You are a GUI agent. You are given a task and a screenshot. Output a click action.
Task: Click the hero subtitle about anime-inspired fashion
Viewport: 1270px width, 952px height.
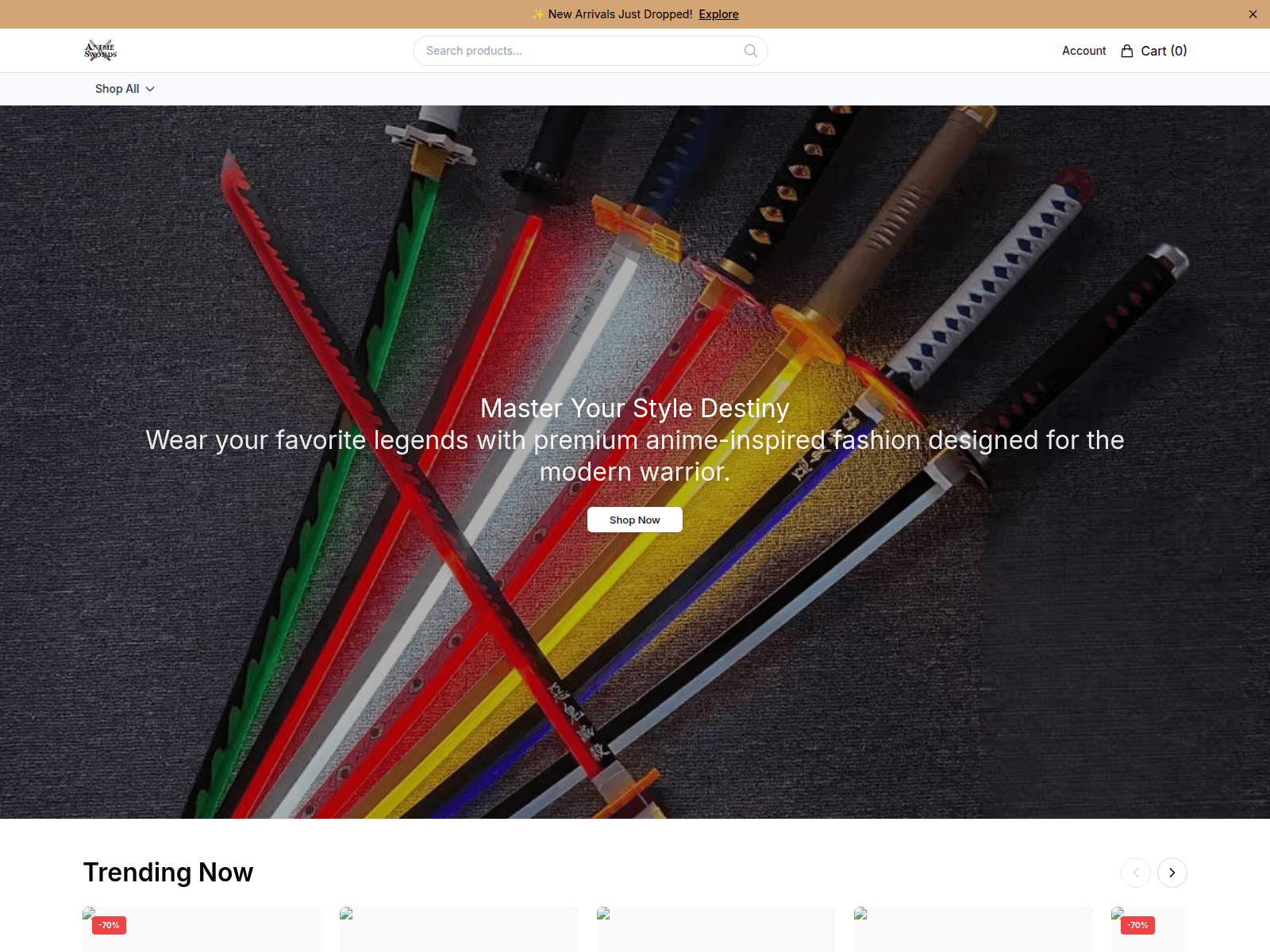pyautogui.click(x=635, y=455)
